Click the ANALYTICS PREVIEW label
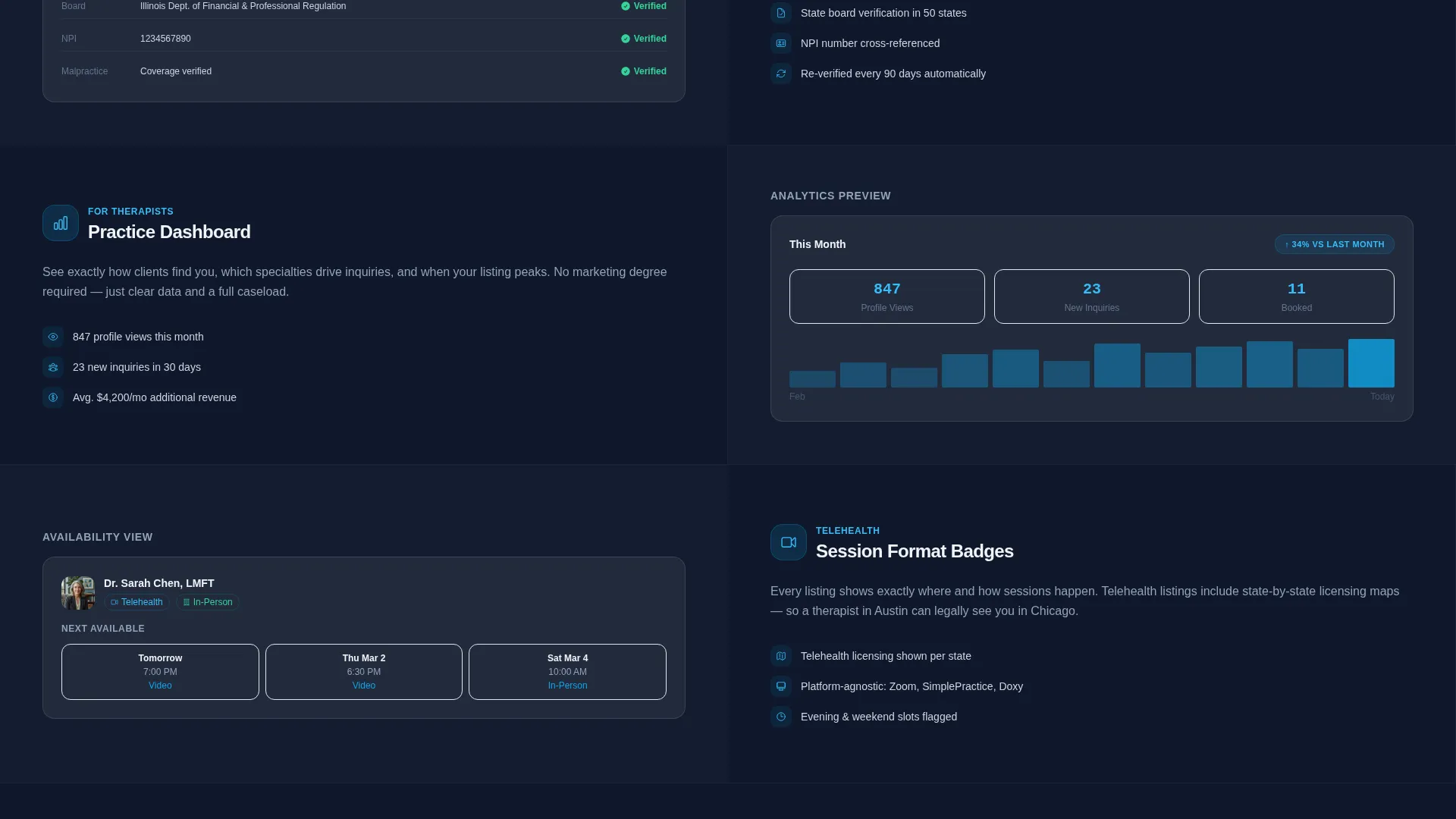Screen dimensions: 1456x819 (830, 196)
